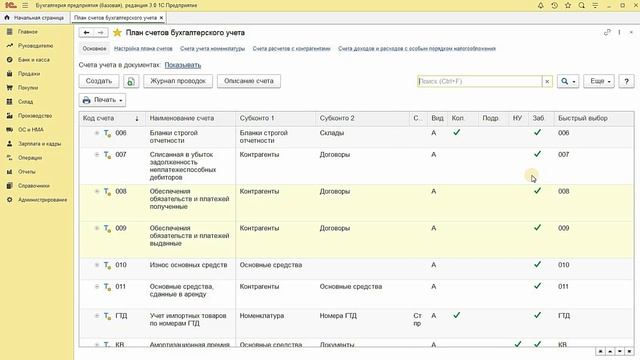Screen dimensions: 640x360
Task: Open global search magnifier in title bar
Action: pos(582,5)
